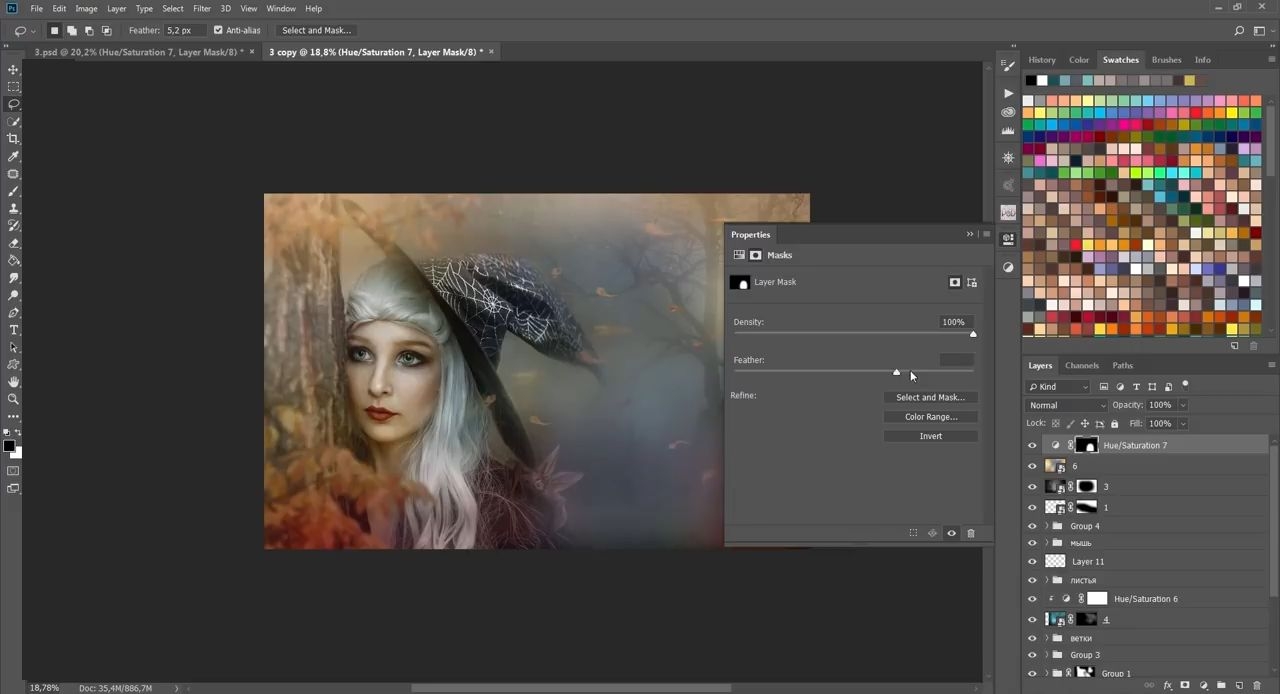Hide Group 4 visibility eye
Screen dimensions: 1280x694
coord(1032,526)
